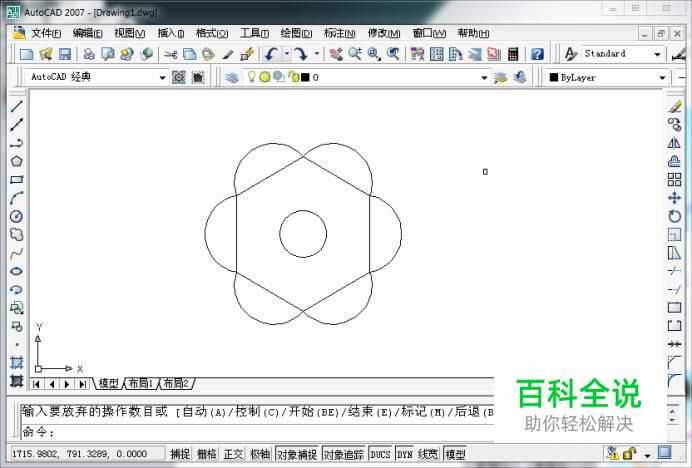Click the command window scrollbar
Image resolution: width=692 pixels, height=468 pixels.
click(x=673, y=416)
